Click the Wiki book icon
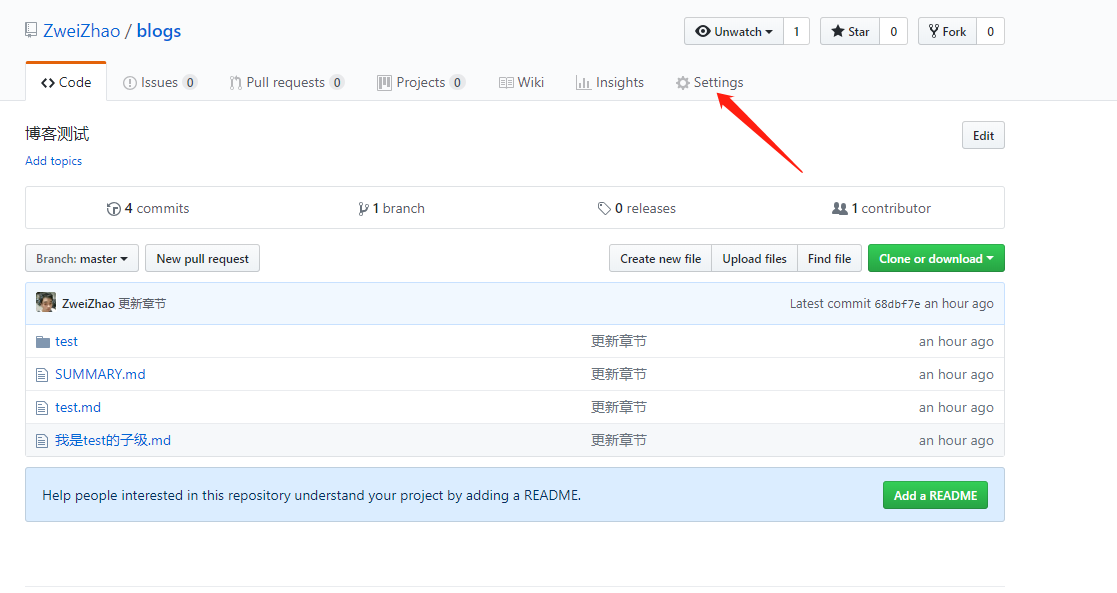The height and width of the screenshot is (593, 1117). coord(506,82)
